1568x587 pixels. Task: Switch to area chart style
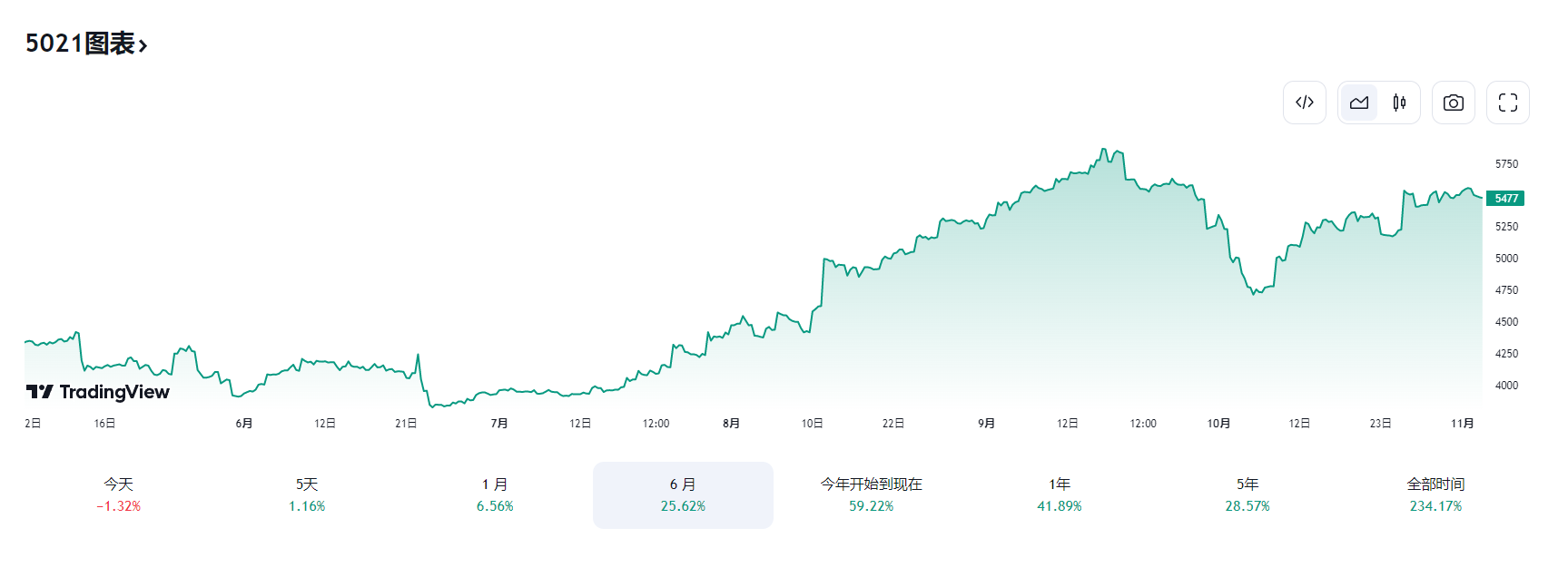coord(1359,103)
